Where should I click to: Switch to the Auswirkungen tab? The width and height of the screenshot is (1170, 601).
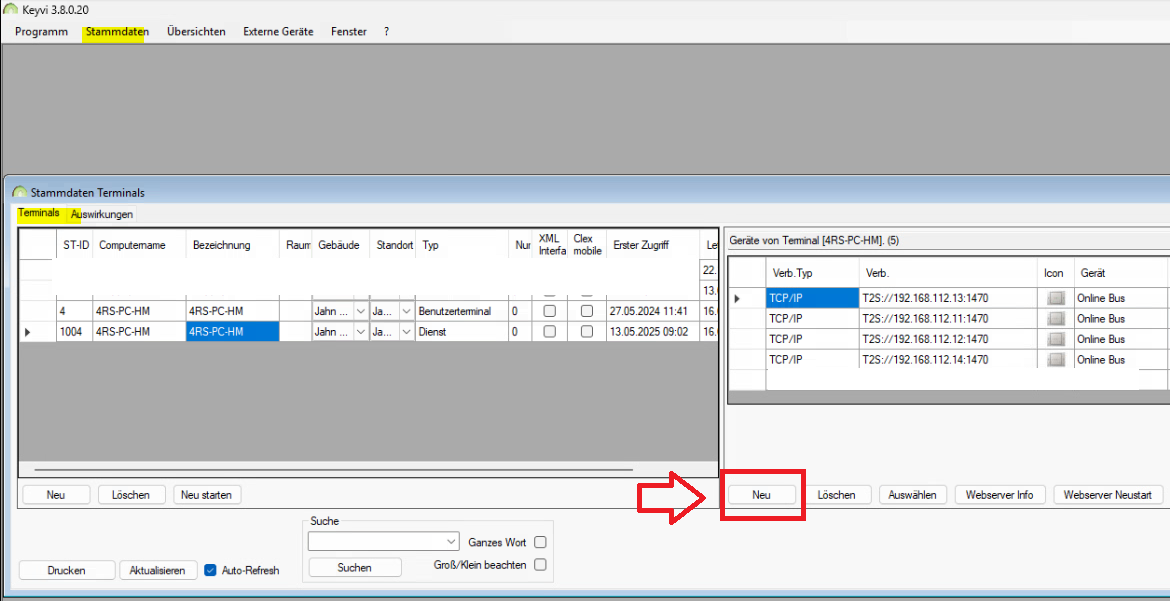102,214
